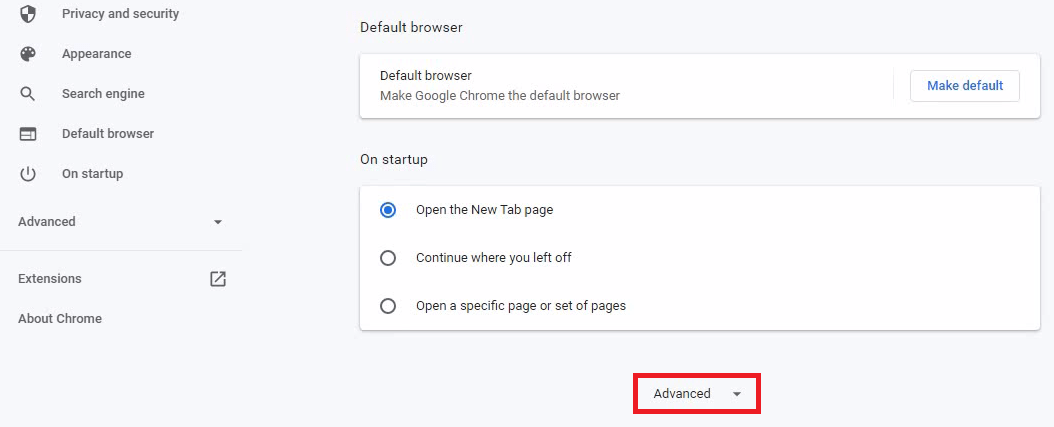Select Open a specific page or set of pages
1054x427 pixels.
click(388, 307)
